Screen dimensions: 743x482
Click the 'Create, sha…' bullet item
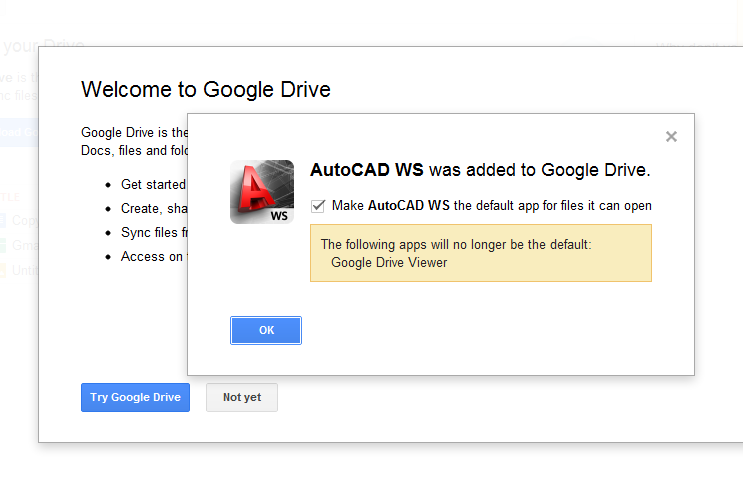[x=153, y=208]
